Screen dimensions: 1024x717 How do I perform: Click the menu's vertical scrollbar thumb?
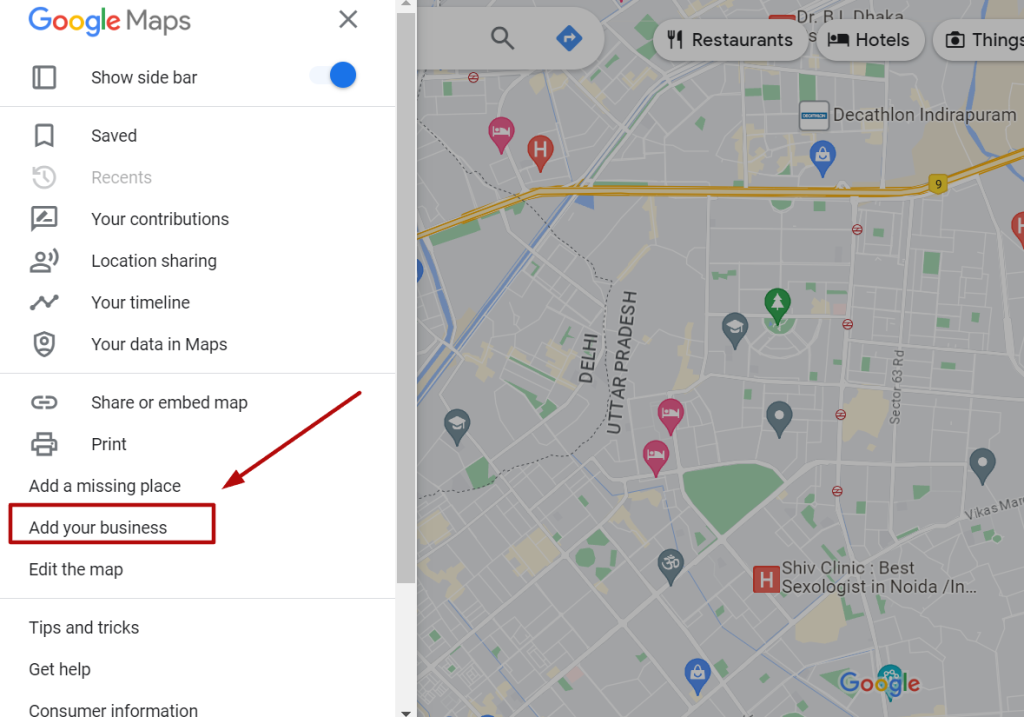click(x=406, y=298)
